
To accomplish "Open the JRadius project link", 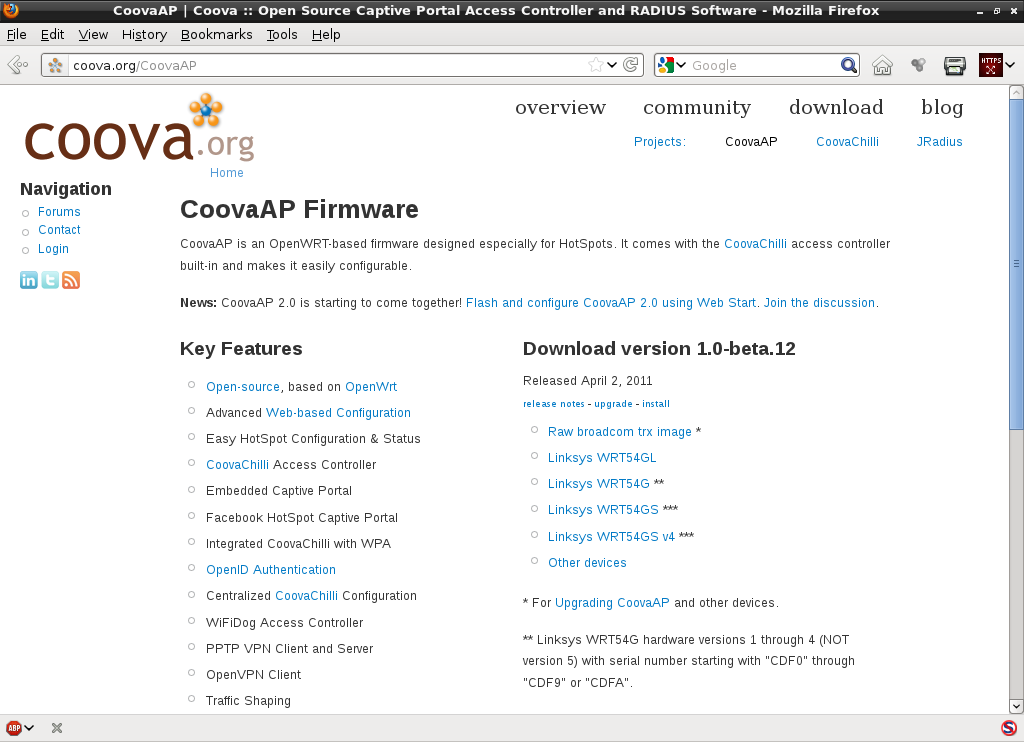I will point(939,142).
